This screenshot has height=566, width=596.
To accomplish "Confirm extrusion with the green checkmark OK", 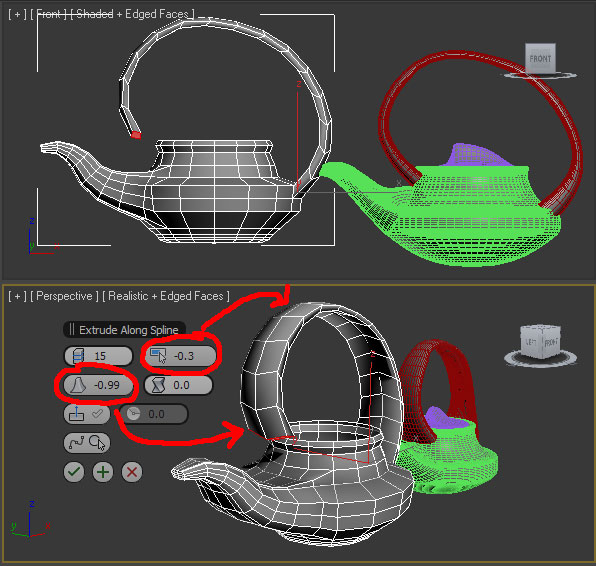I will tap(74, 472).
